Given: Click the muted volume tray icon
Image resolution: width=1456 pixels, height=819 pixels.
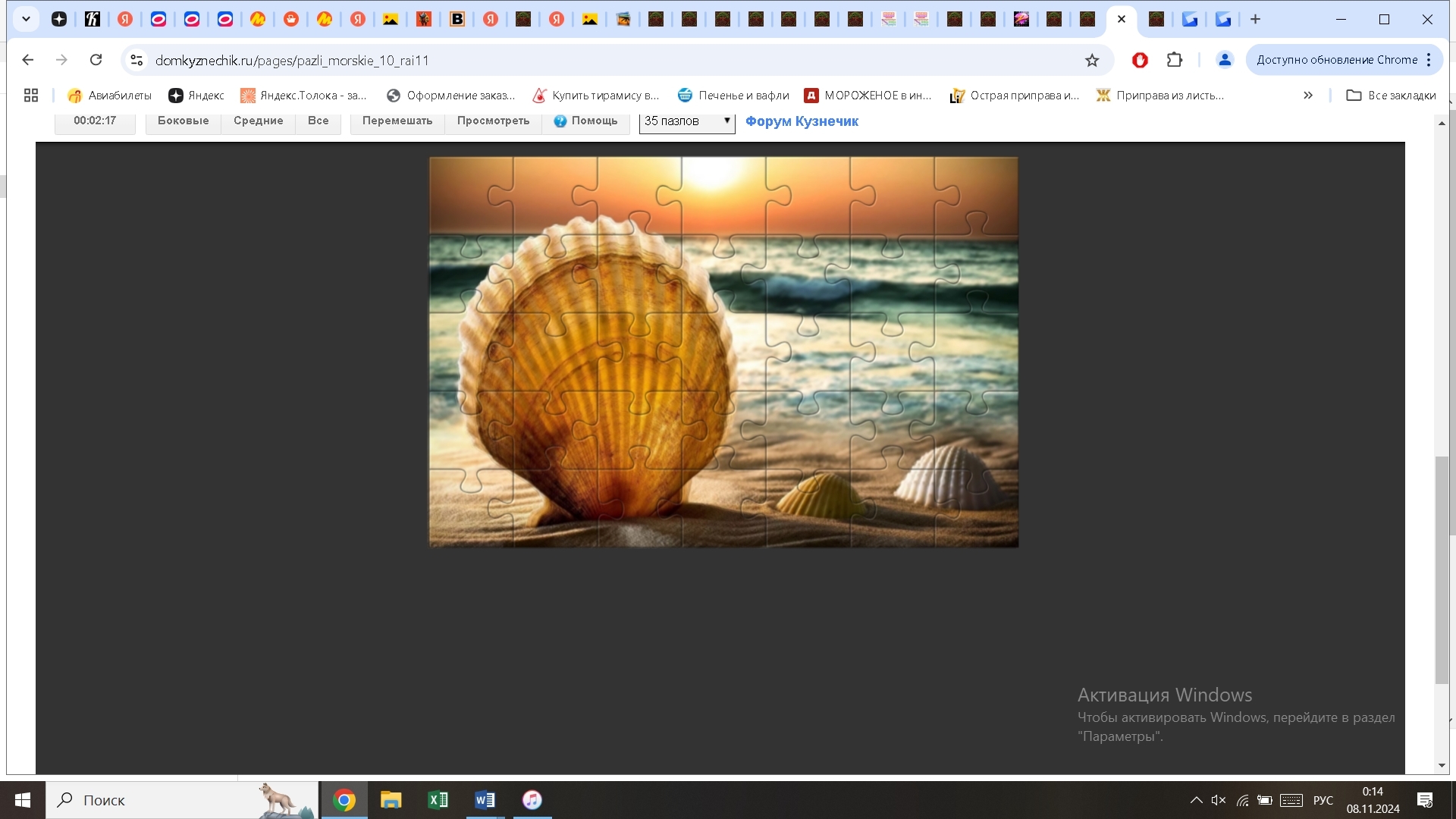Looking at the screenshot, I should [x=1219, y=800].
